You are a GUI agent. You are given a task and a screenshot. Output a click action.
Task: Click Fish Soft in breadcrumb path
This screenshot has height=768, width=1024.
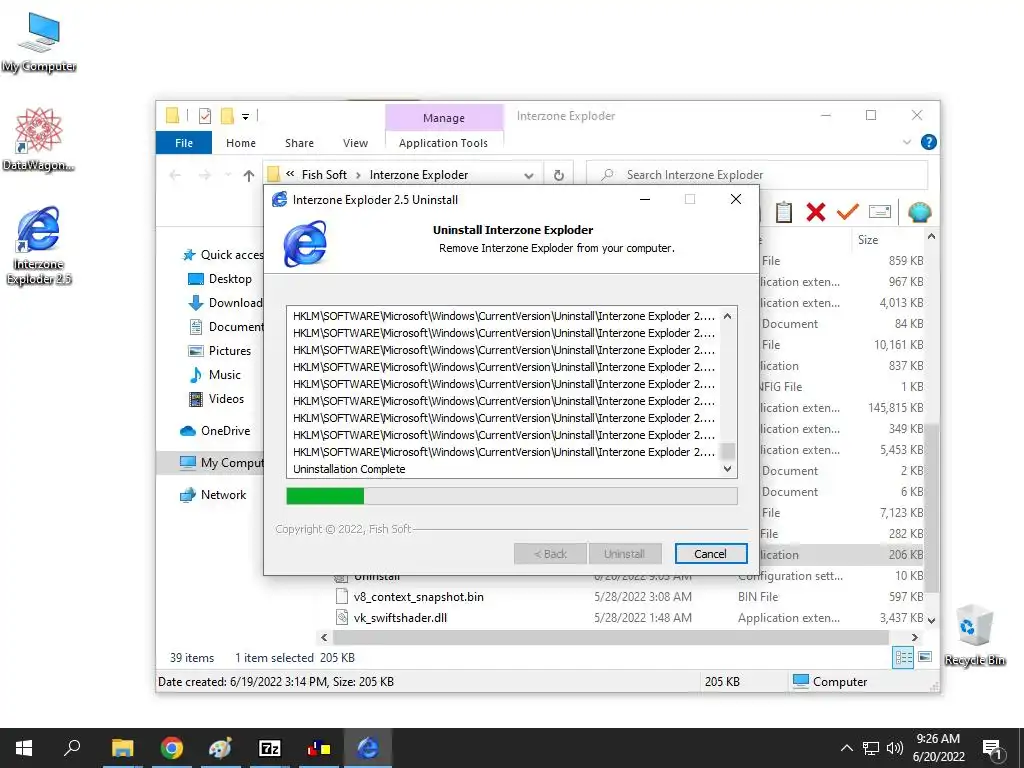click(324, 174)
